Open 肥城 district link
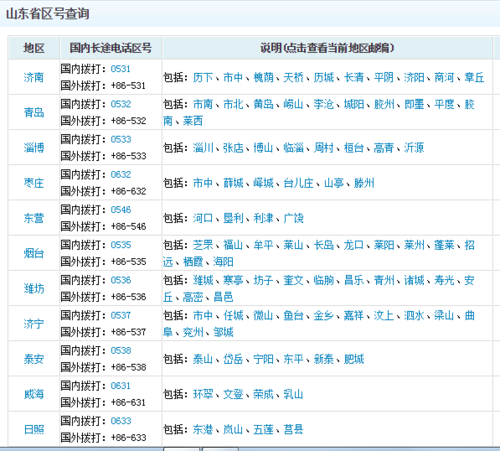Screen dimensions: 500x451 pos(354,359)
